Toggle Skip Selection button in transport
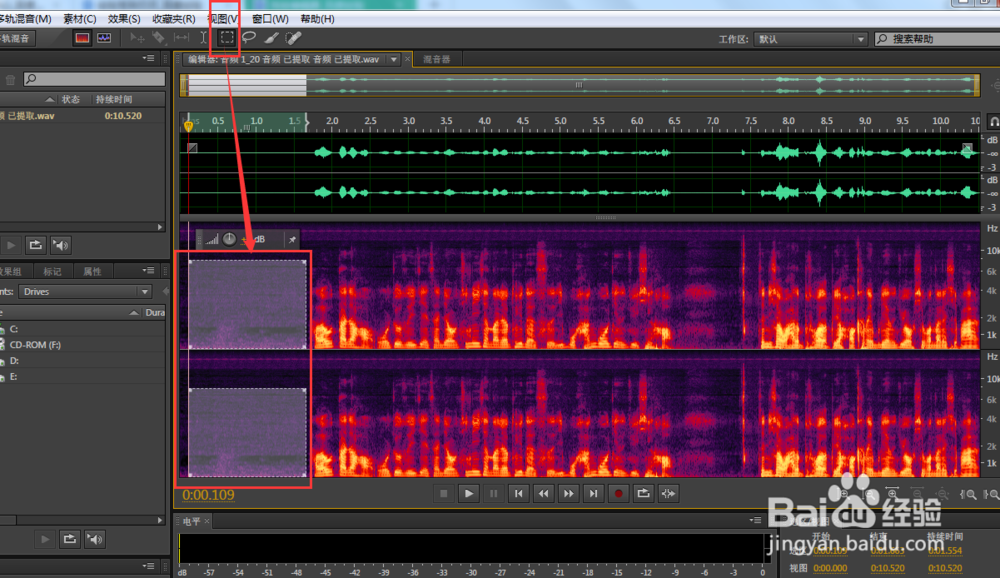The height and width of the screenshot is (578, 1000). click(x=668, y=493)
